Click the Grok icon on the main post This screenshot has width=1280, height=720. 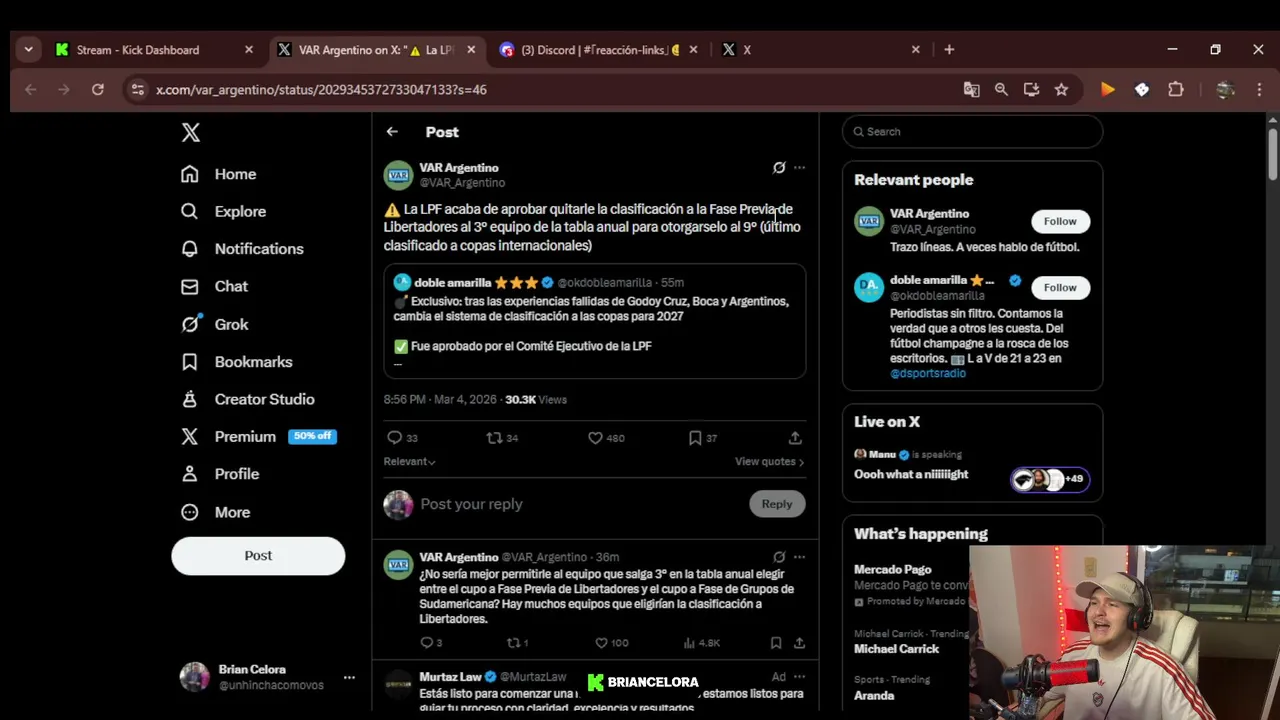(x=778, y=168)
